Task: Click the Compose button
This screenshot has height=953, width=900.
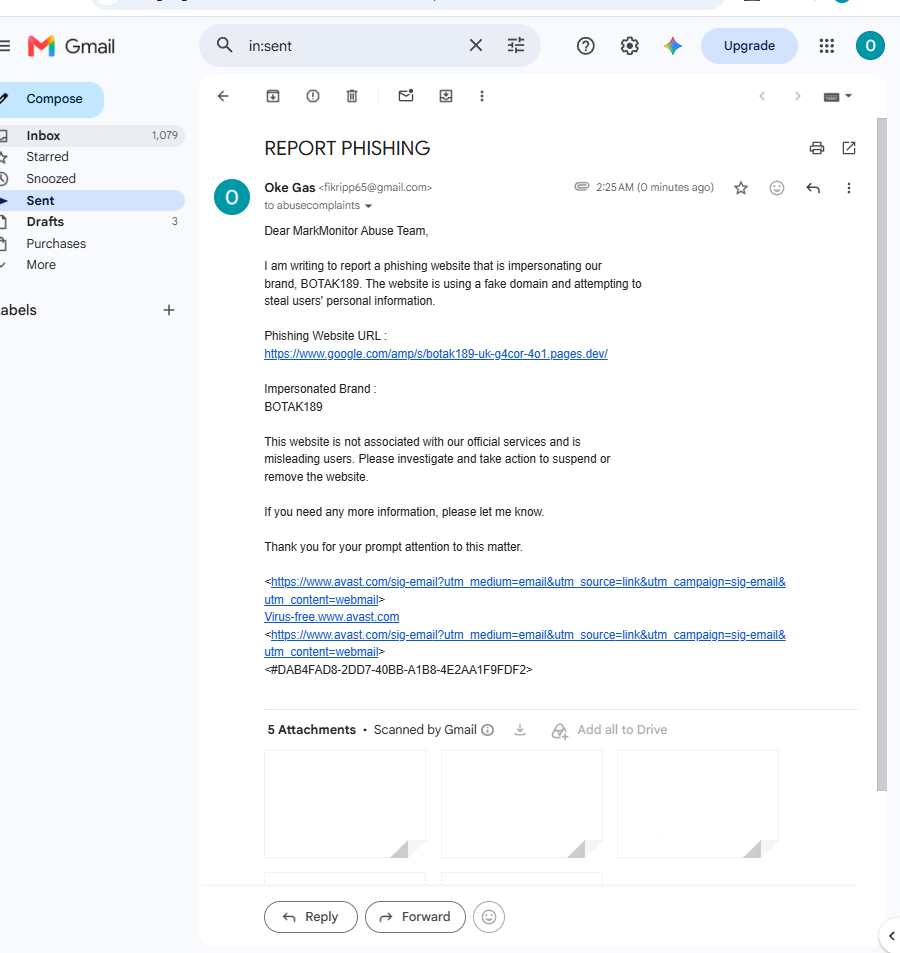Action: point(50,99)
